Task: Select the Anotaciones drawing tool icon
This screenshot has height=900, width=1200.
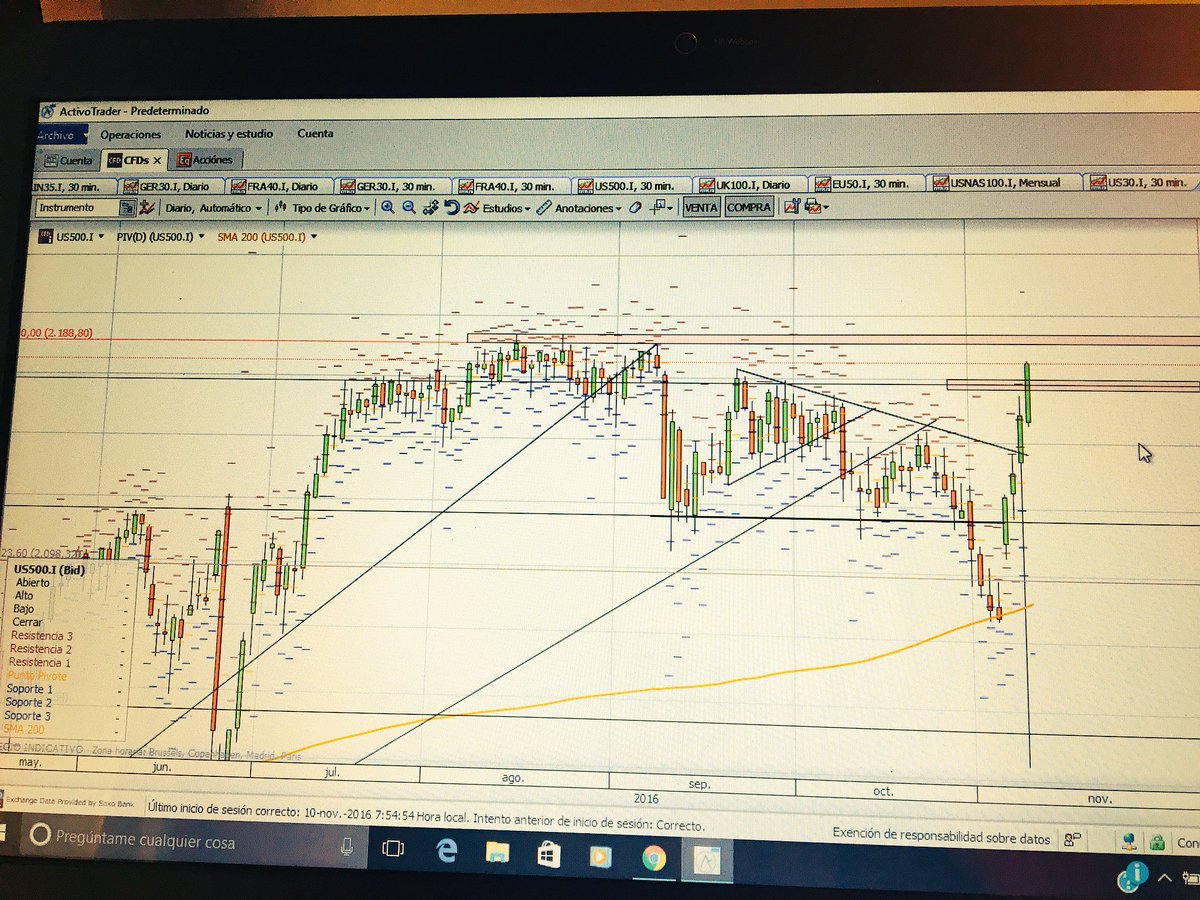Action: (543, 207)
